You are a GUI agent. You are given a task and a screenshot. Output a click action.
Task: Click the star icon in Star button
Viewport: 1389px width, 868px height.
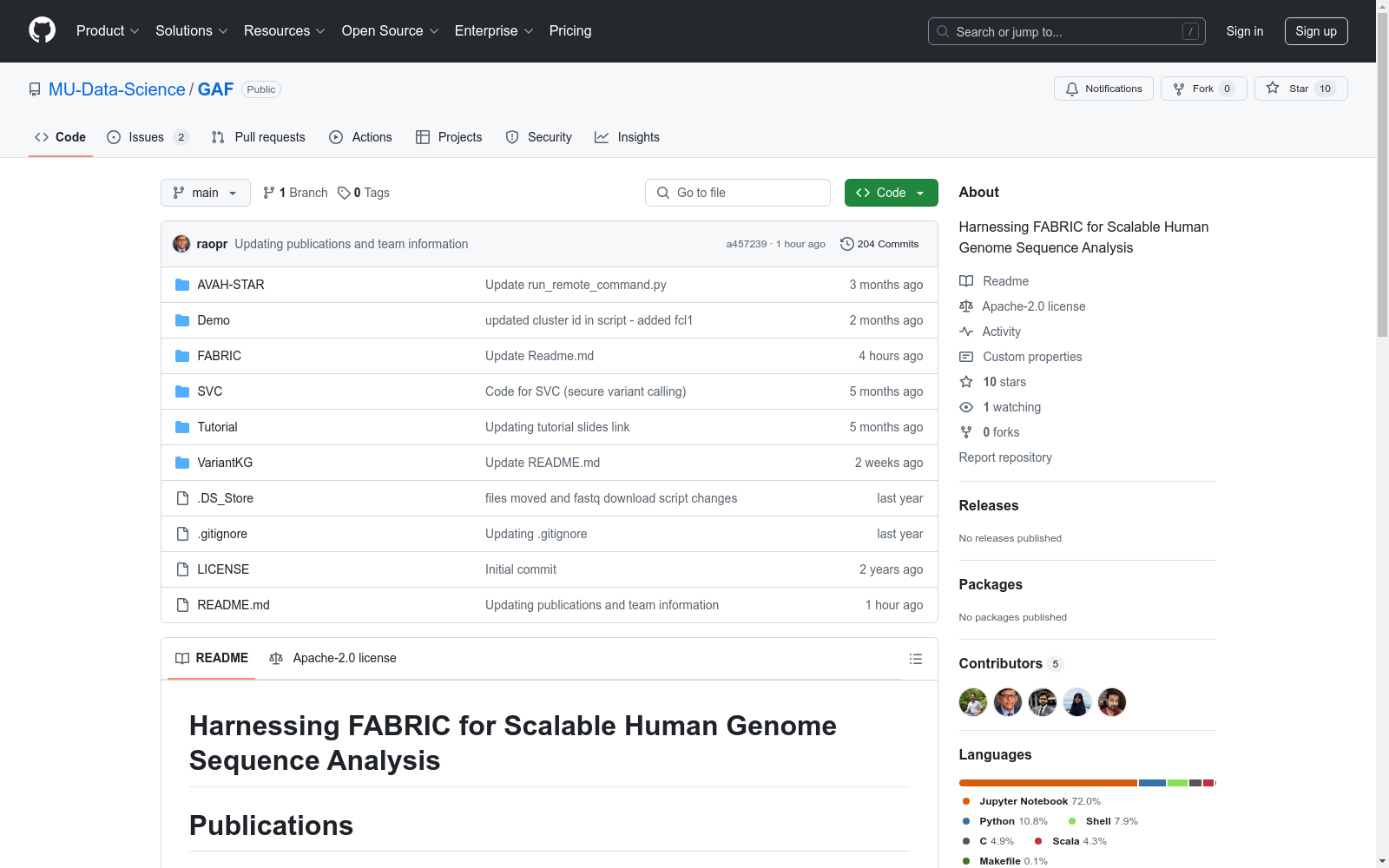click(x=1273, y=88)
